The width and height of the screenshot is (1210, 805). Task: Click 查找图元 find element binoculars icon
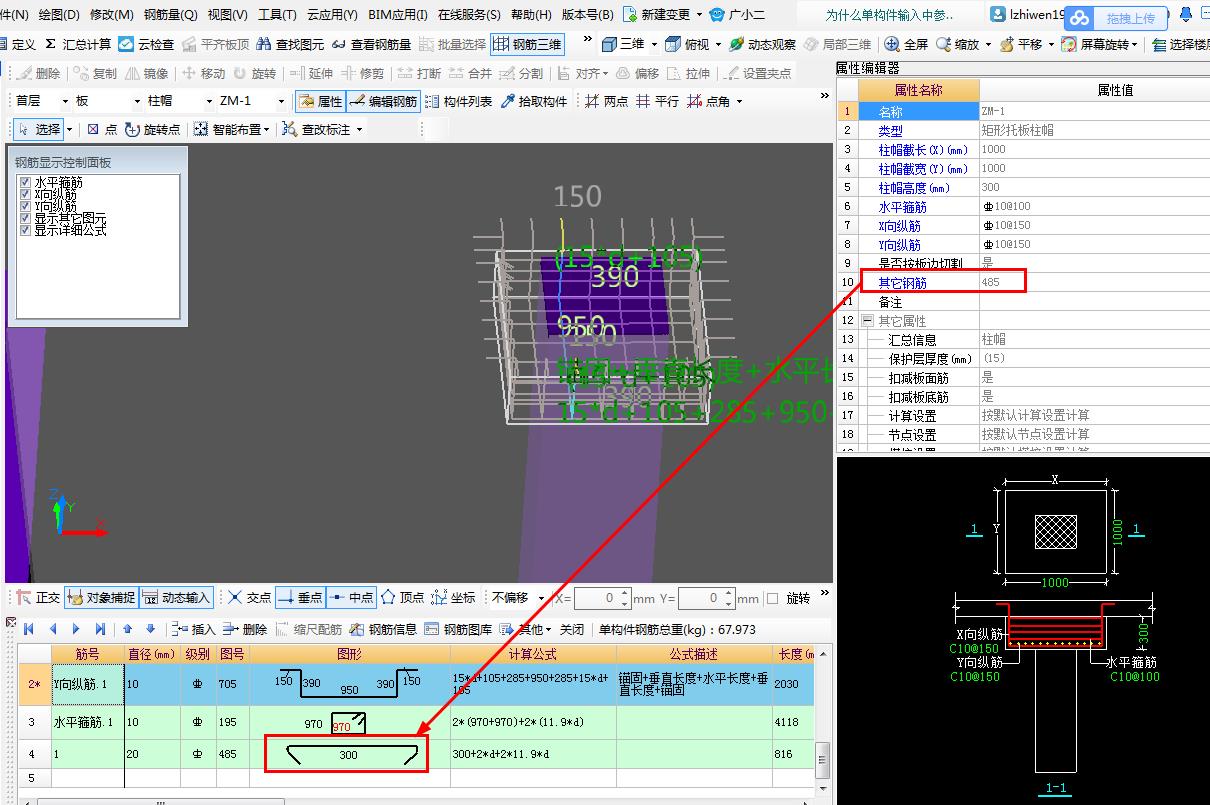point(265,44)
